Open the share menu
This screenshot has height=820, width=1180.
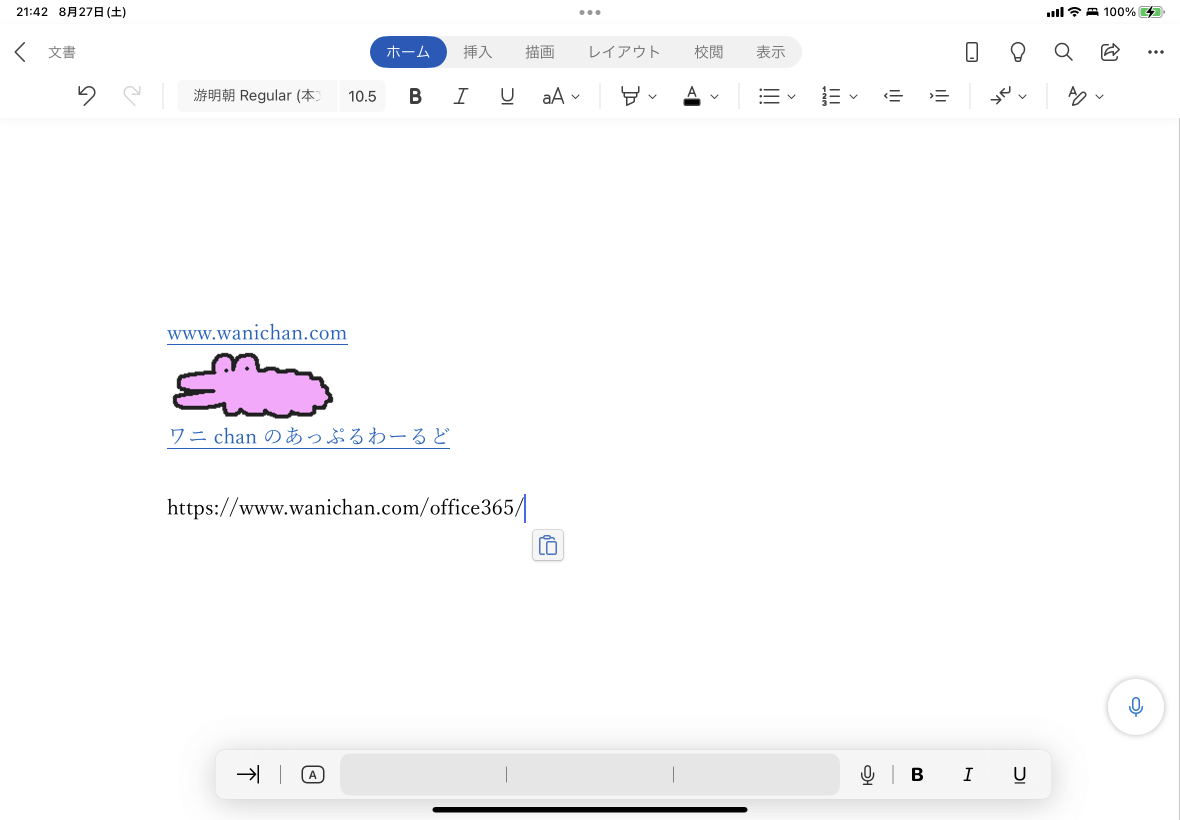(1110, 52)
